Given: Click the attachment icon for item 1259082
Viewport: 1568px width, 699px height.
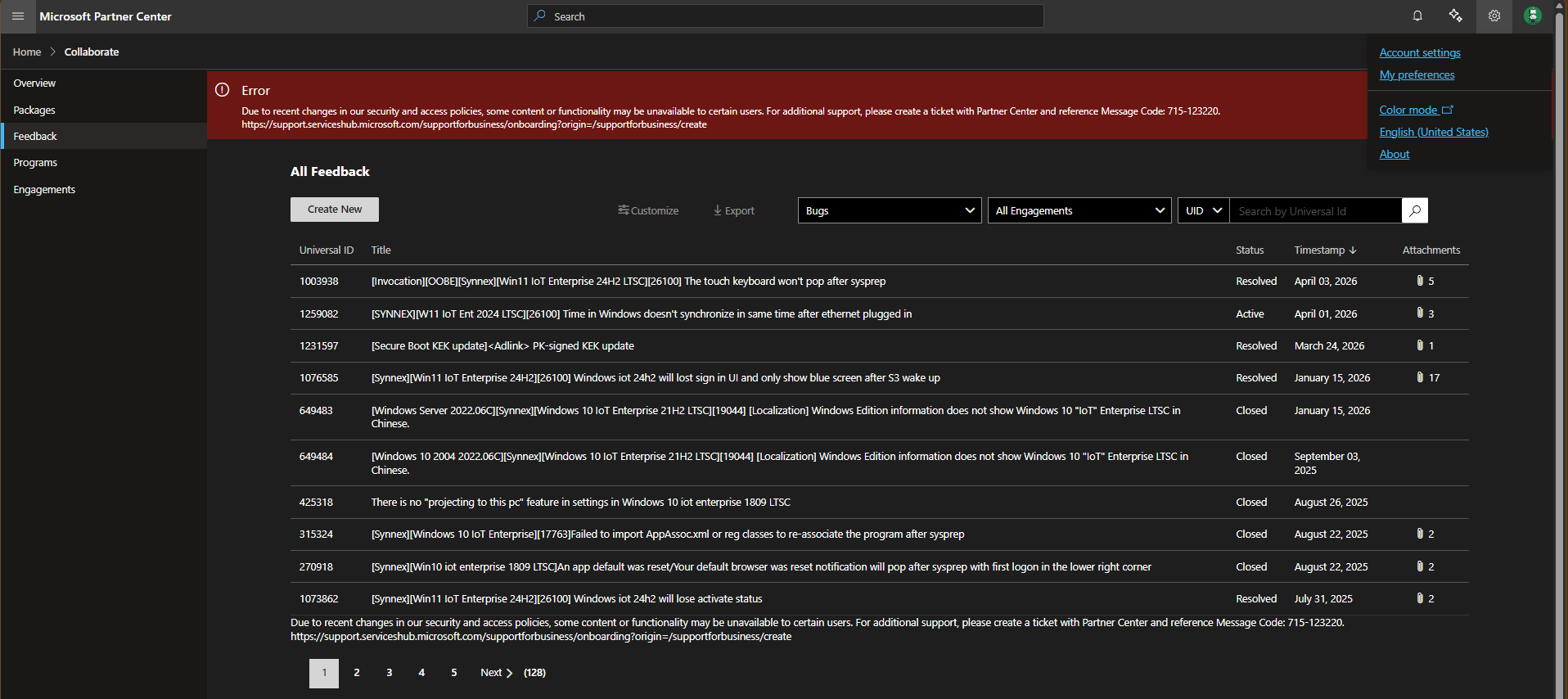Looking at the screenshot, I should click(1420, 313).
